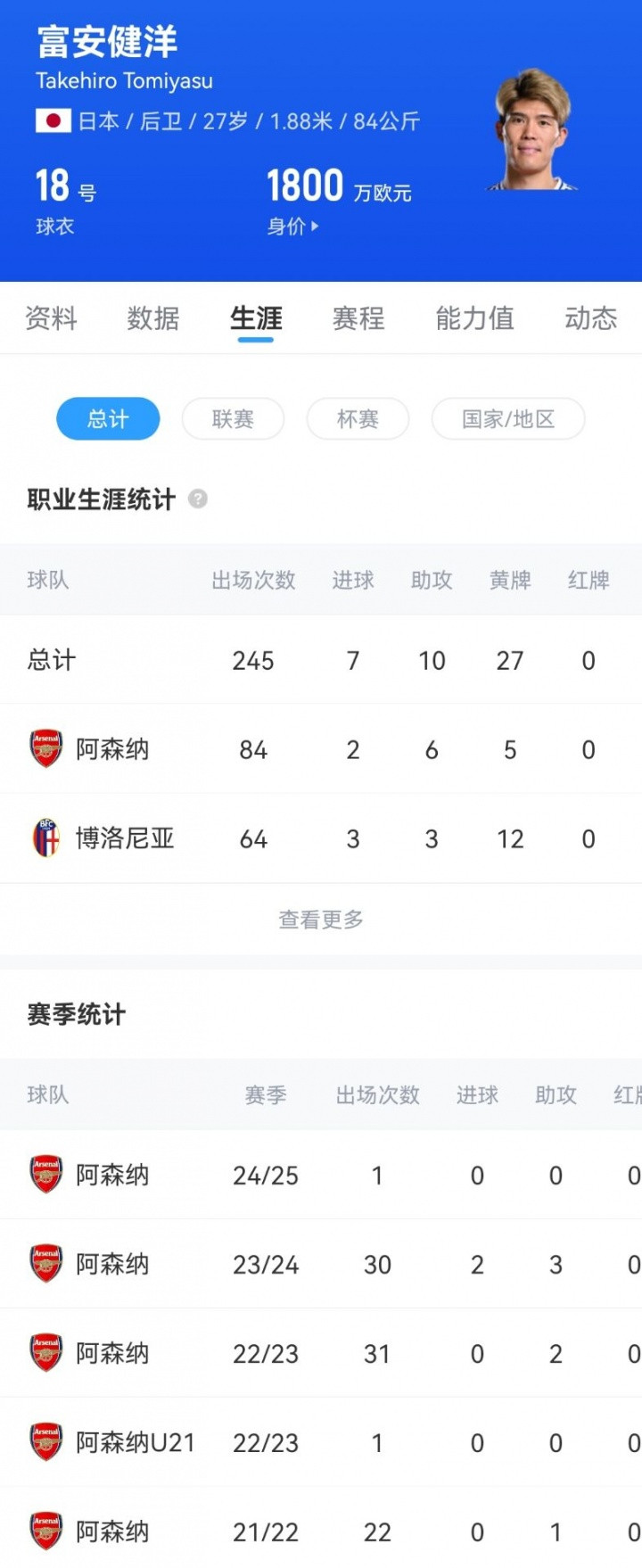Screen dimensions: 642x1568
Task: Click the help question mark icon
Action: pos(198,499)
